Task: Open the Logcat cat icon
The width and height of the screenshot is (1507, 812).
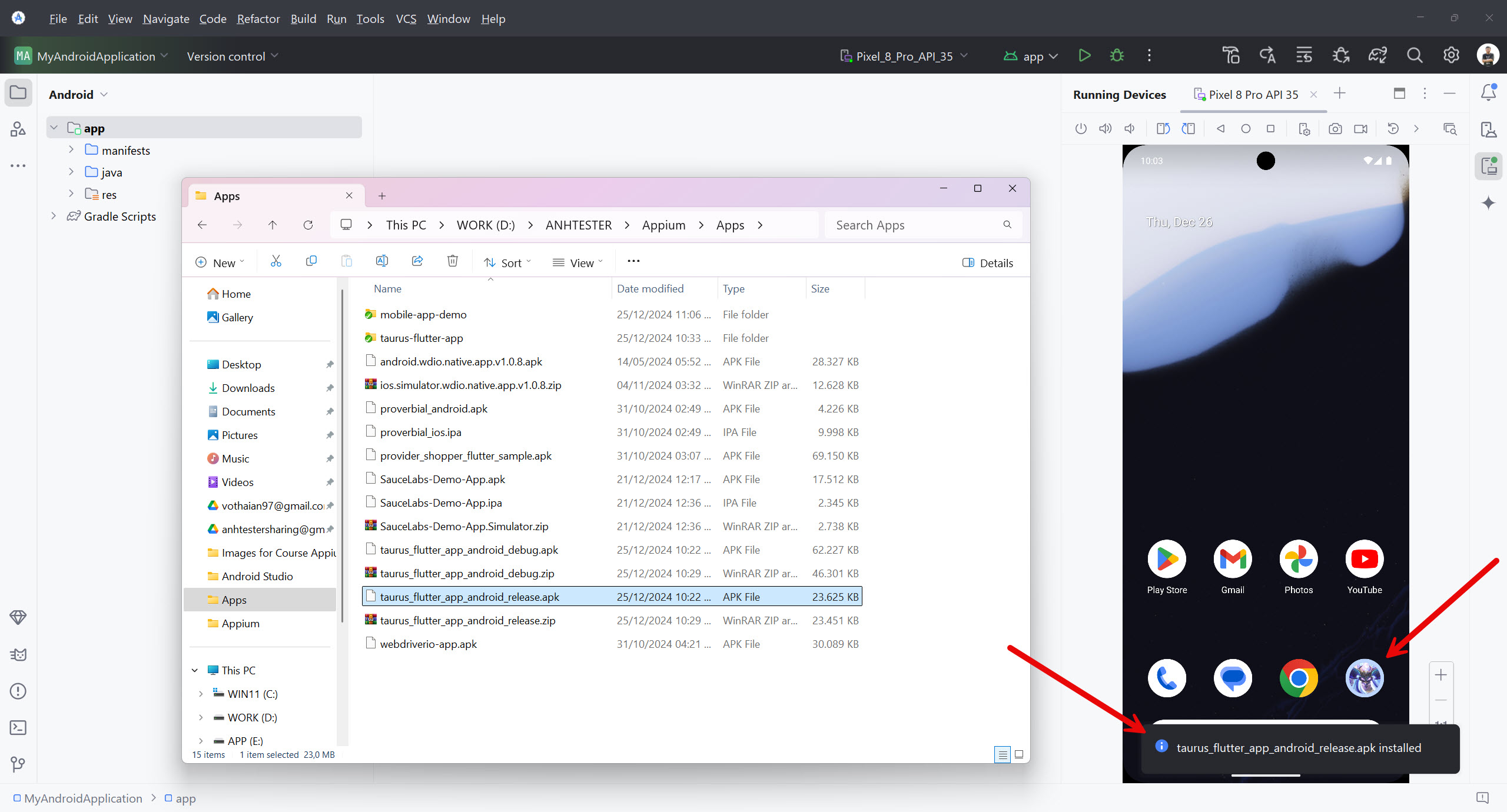Action: pyautogui.click(x=18, y=654)
